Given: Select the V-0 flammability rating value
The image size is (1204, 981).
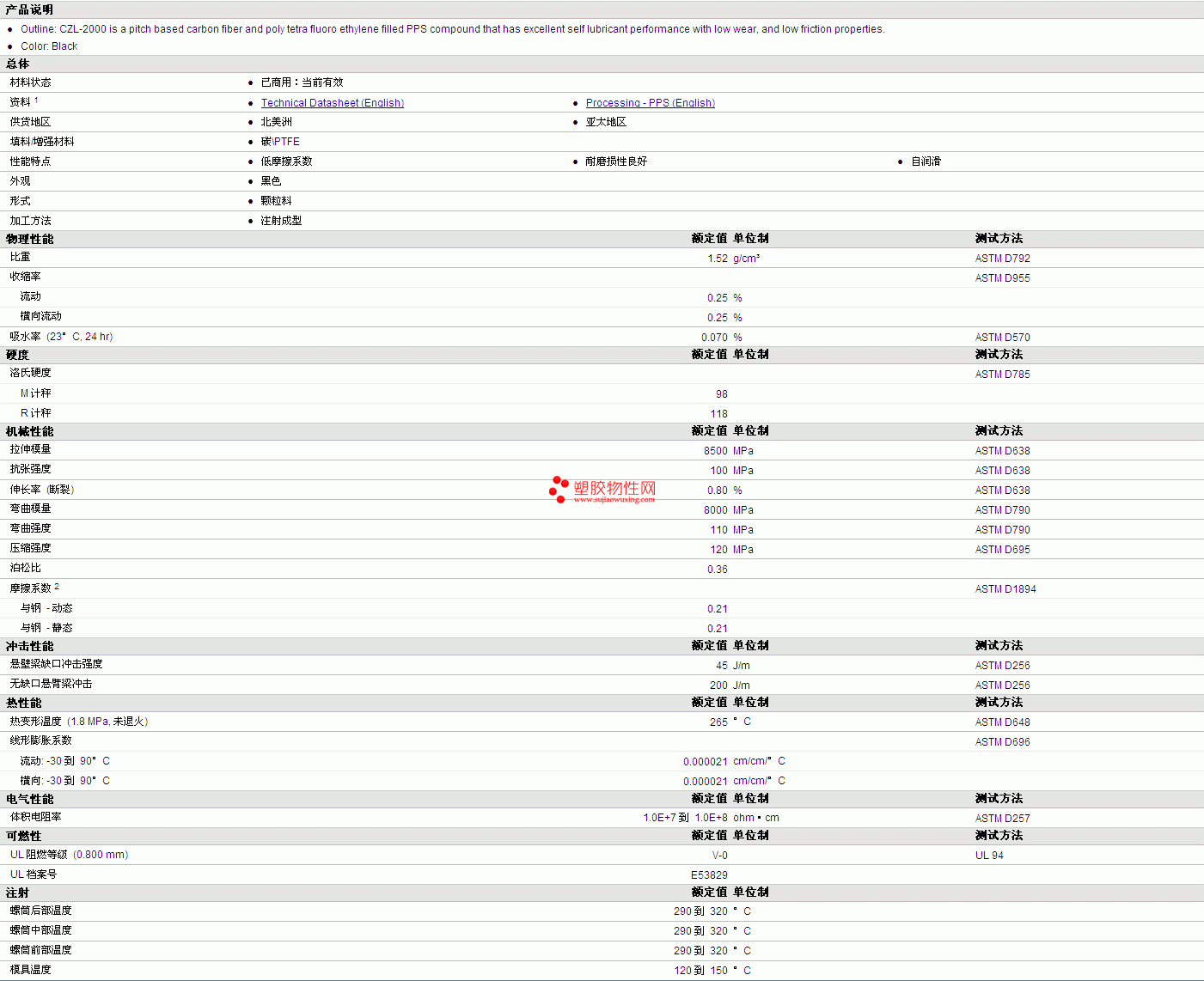Looking at the screenshot, I should 719,856.
